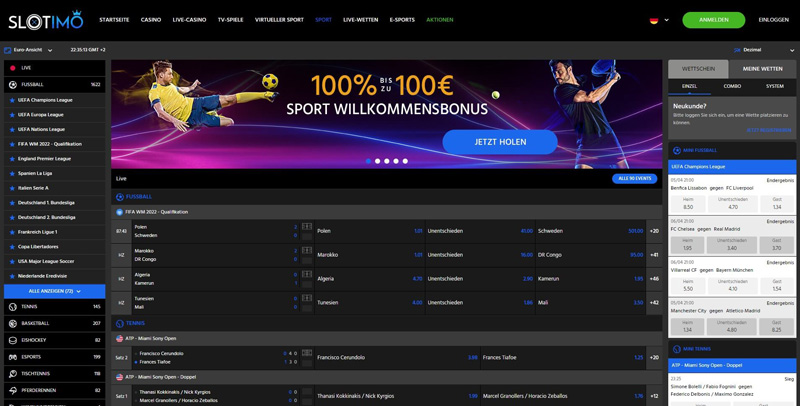Click the pitch view icon in Marokko–DR Congo row
This screenshot has width=800, height=406.
pos(307,250)
